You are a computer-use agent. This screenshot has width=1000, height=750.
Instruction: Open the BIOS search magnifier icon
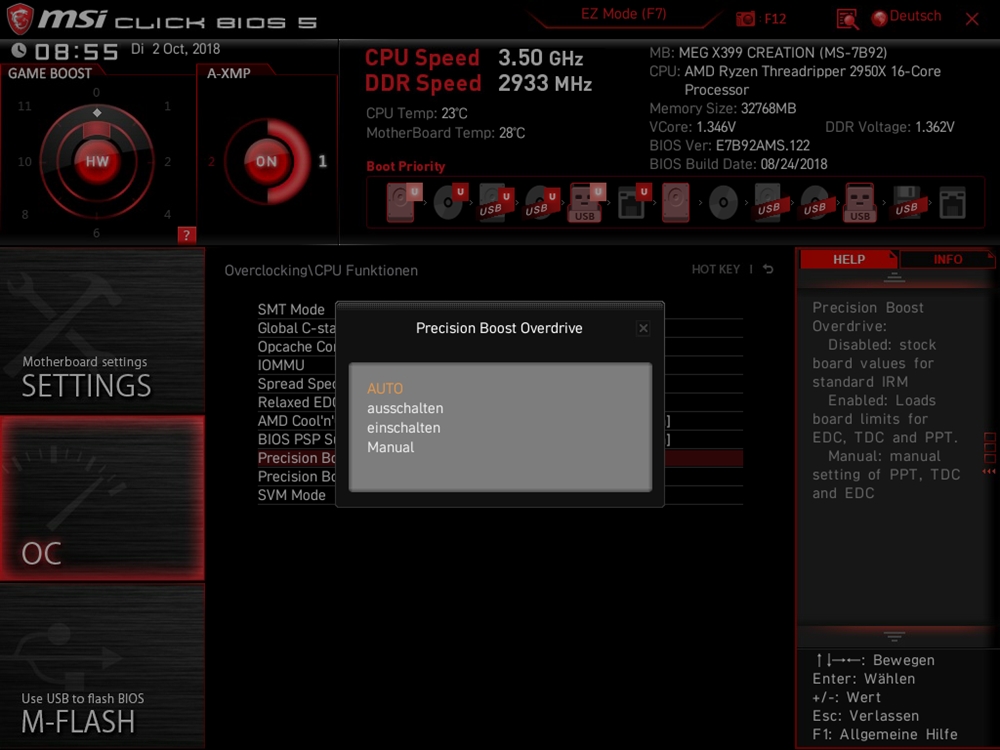click(x=847, y=19)
